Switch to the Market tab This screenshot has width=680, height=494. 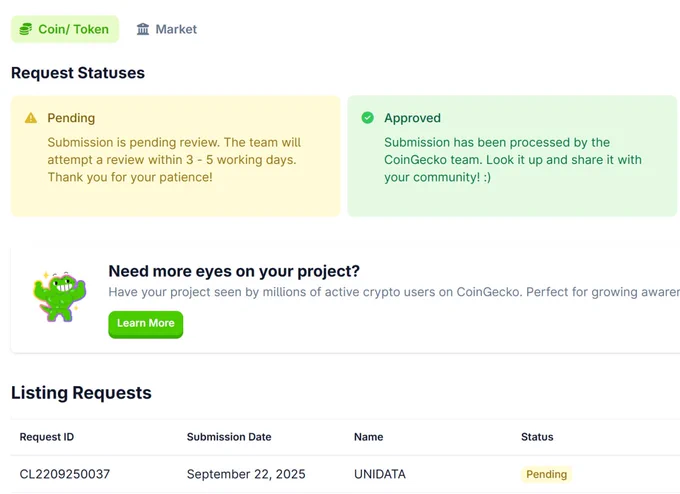coord(167,29)
